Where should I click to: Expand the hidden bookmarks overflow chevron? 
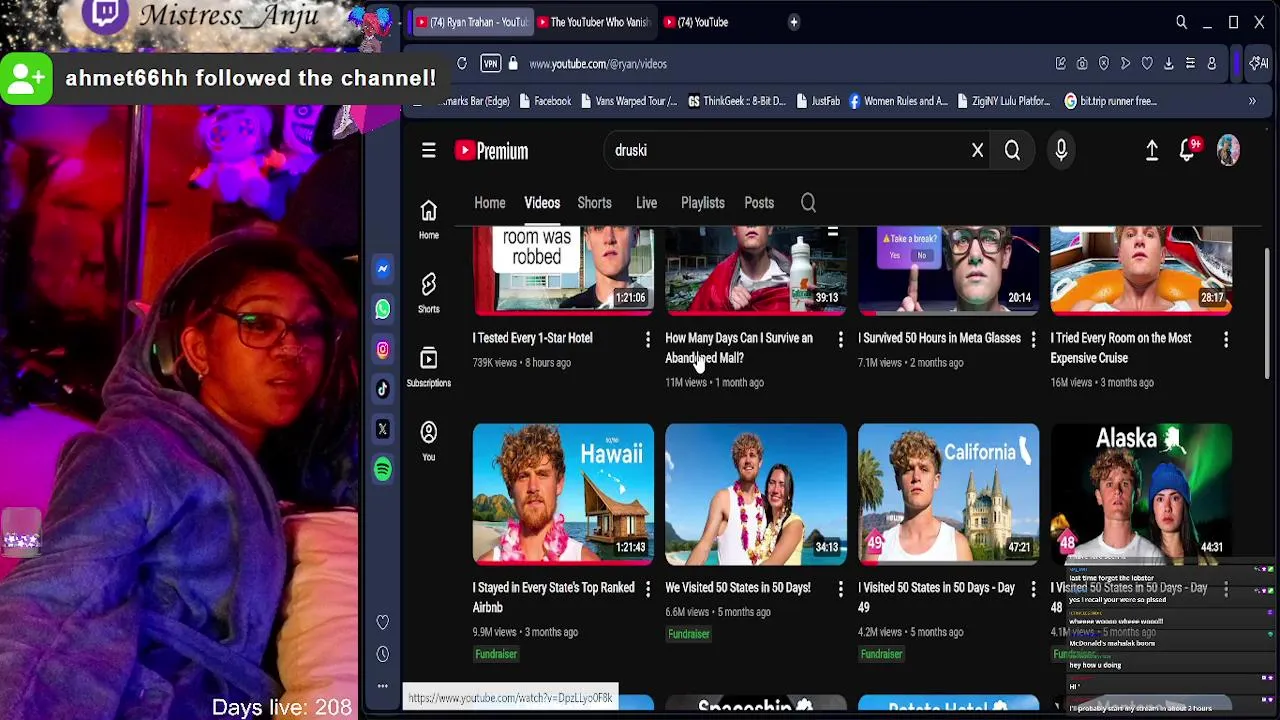pyautogui.click(x=1252, y=101)
